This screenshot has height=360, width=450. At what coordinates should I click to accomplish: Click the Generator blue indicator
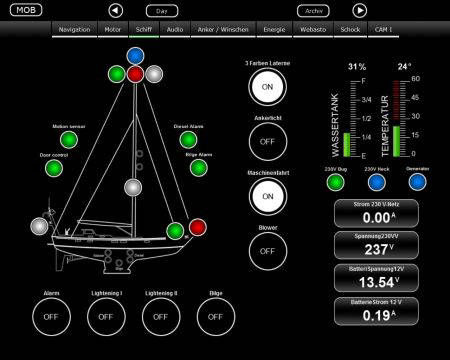click(417, 182)
